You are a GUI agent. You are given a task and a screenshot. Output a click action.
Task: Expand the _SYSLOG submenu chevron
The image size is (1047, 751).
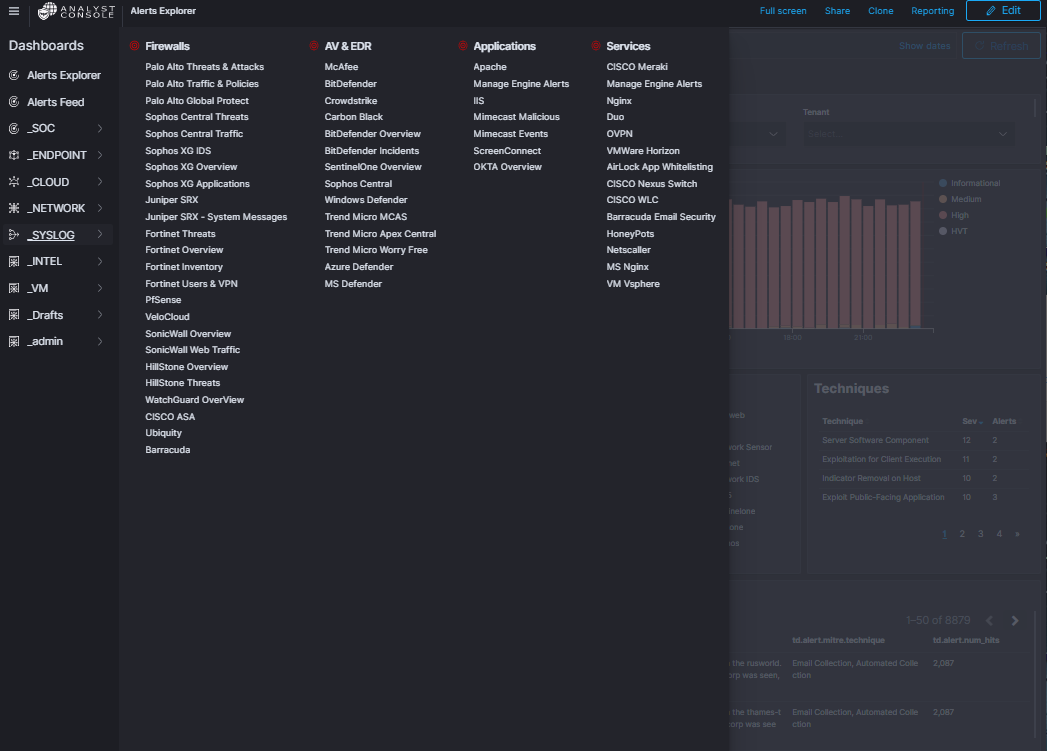click(100, 234)
